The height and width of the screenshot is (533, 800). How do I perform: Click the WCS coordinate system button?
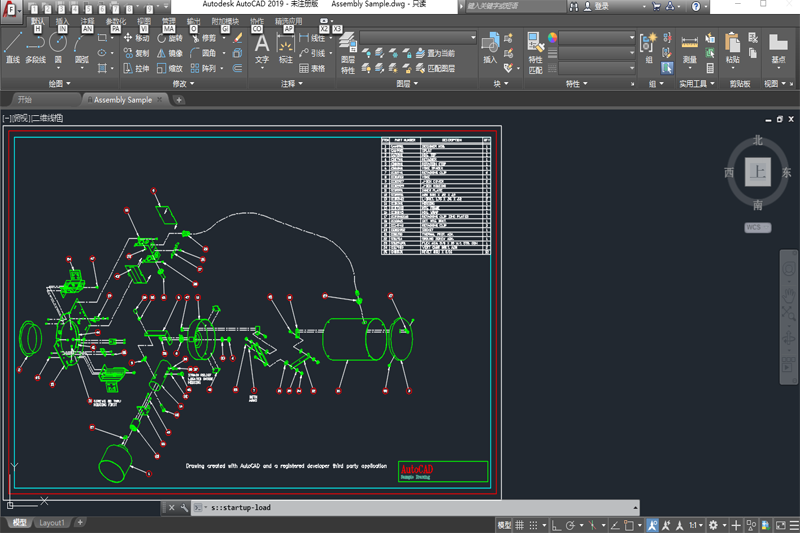pyautogui.click(x=757, y=227)
